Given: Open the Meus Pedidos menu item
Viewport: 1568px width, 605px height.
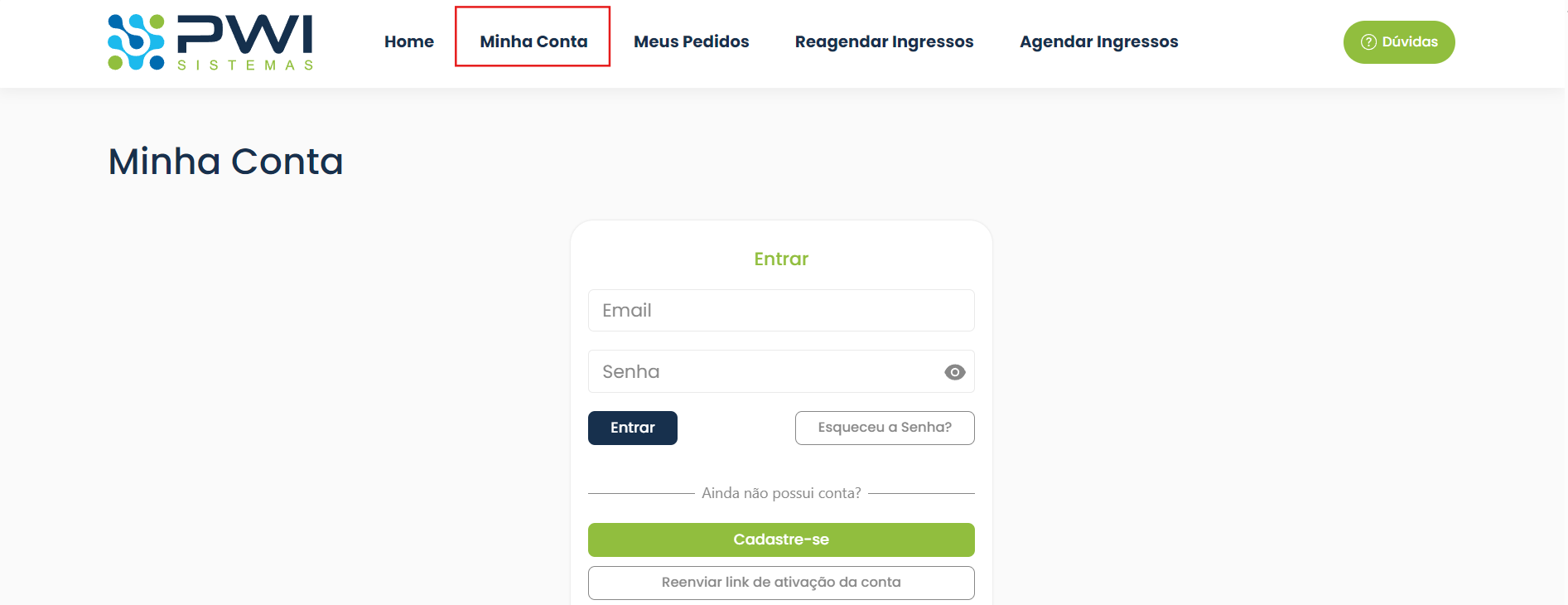Looking at the screenshot, I should click(x=691, y=42).
